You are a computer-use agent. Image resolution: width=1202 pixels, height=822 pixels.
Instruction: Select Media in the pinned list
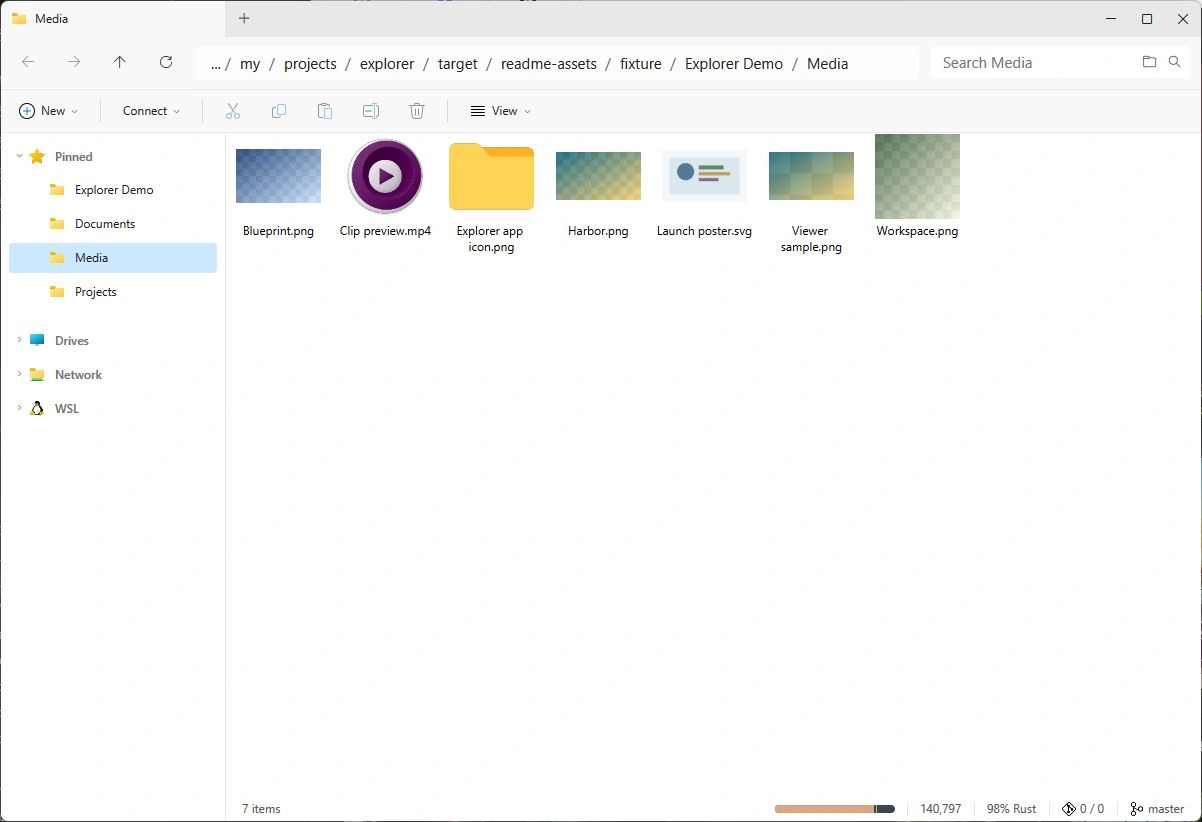(x=113, y=258)
